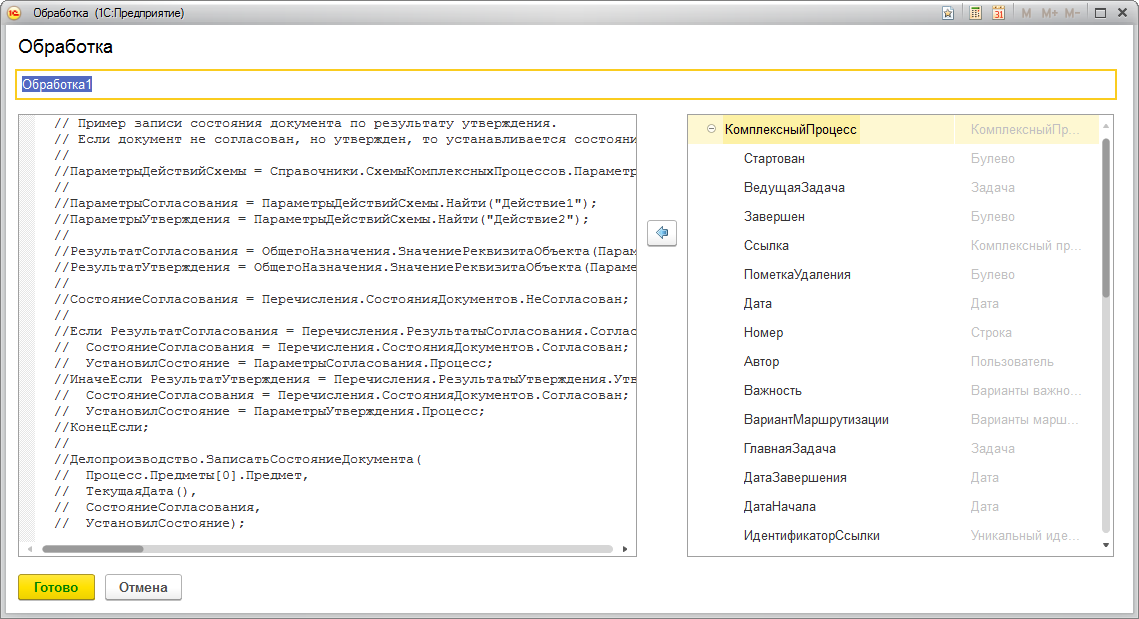Click the horizontal scrollbar thumb in code editor

92,549
